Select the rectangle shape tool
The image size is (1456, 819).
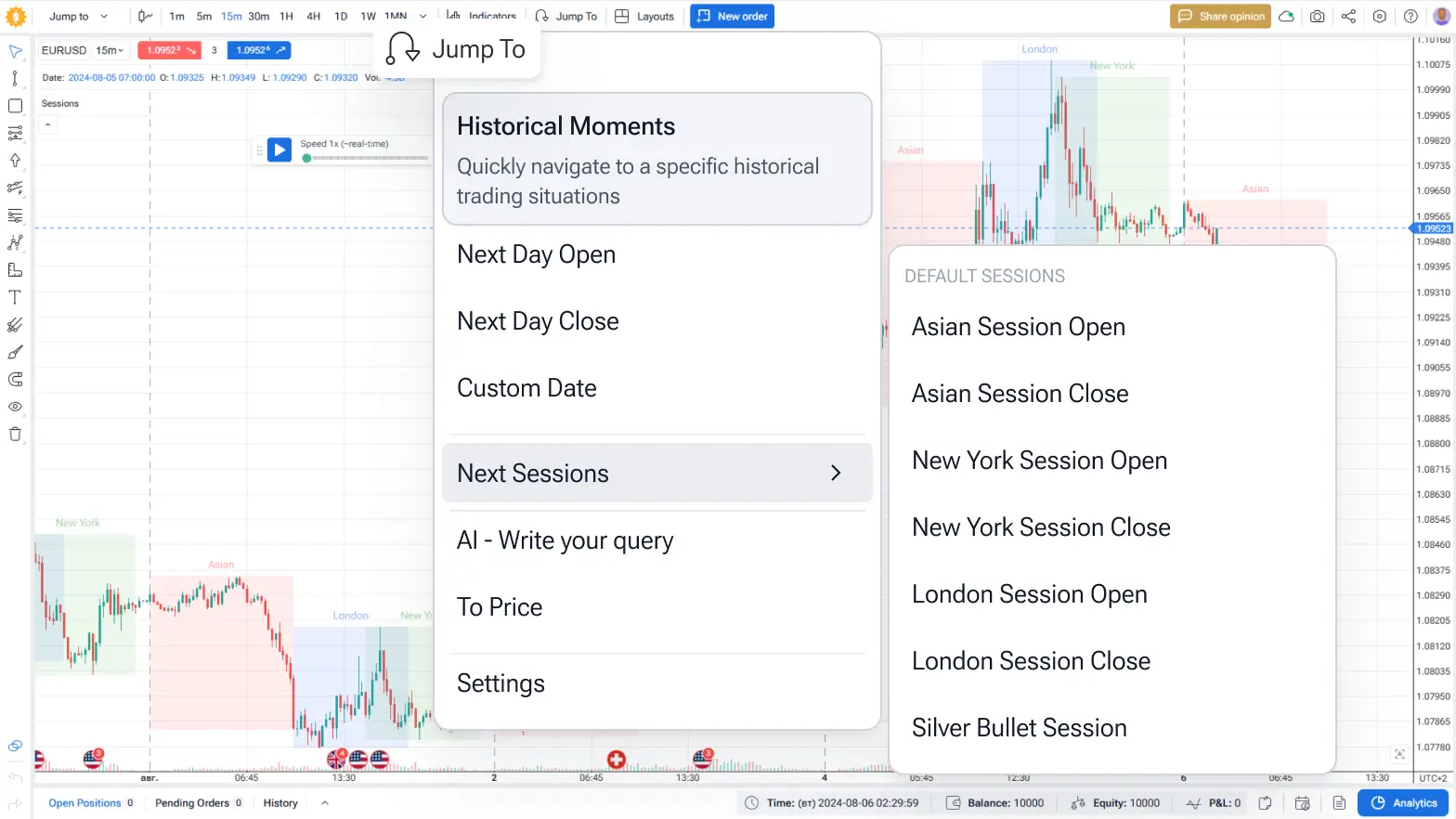click(15, 106)
